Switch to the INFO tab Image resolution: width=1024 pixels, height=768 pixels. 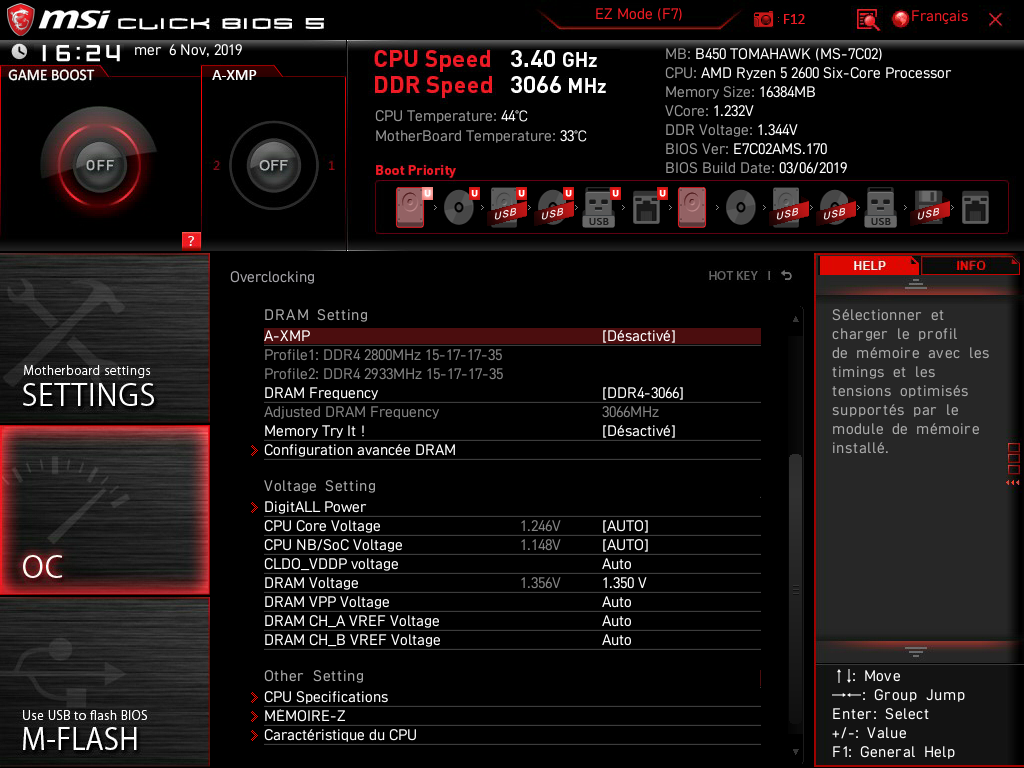pyautogui.click(x=970, y=266)
